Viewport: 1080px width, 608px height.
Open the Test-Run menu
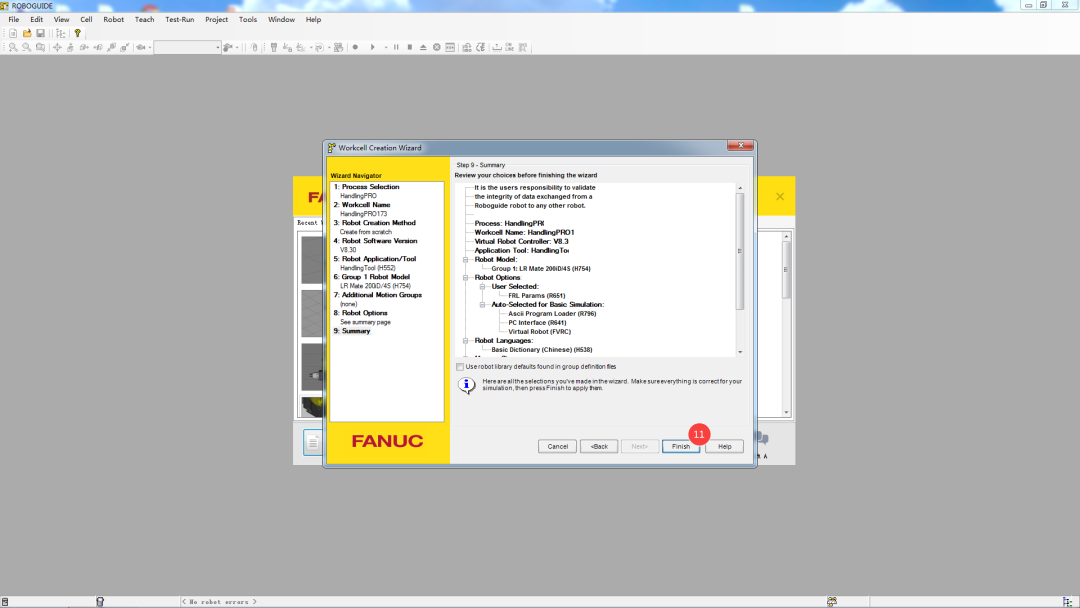(x=180, y=19)
